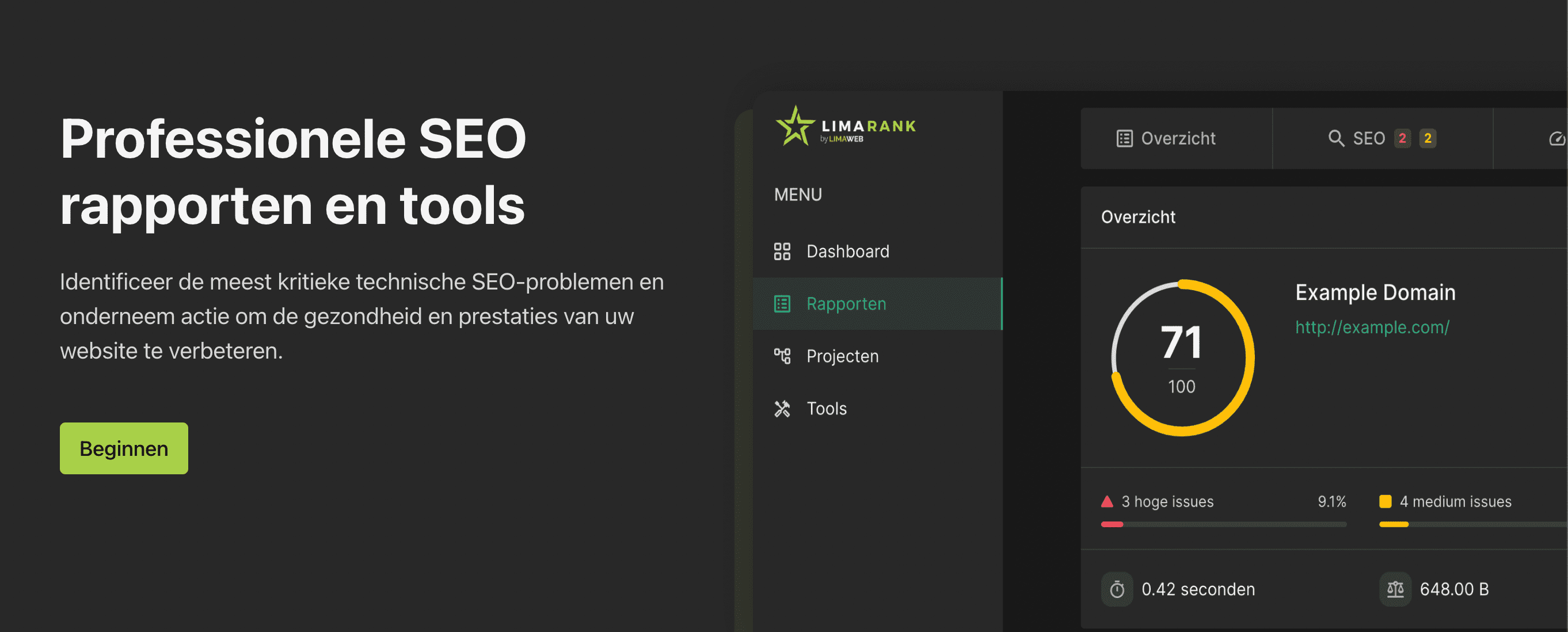Click the '648.00 B' size value
Image resolution: width=1568 pixels, height=632 pixels.
point(1454,589)
